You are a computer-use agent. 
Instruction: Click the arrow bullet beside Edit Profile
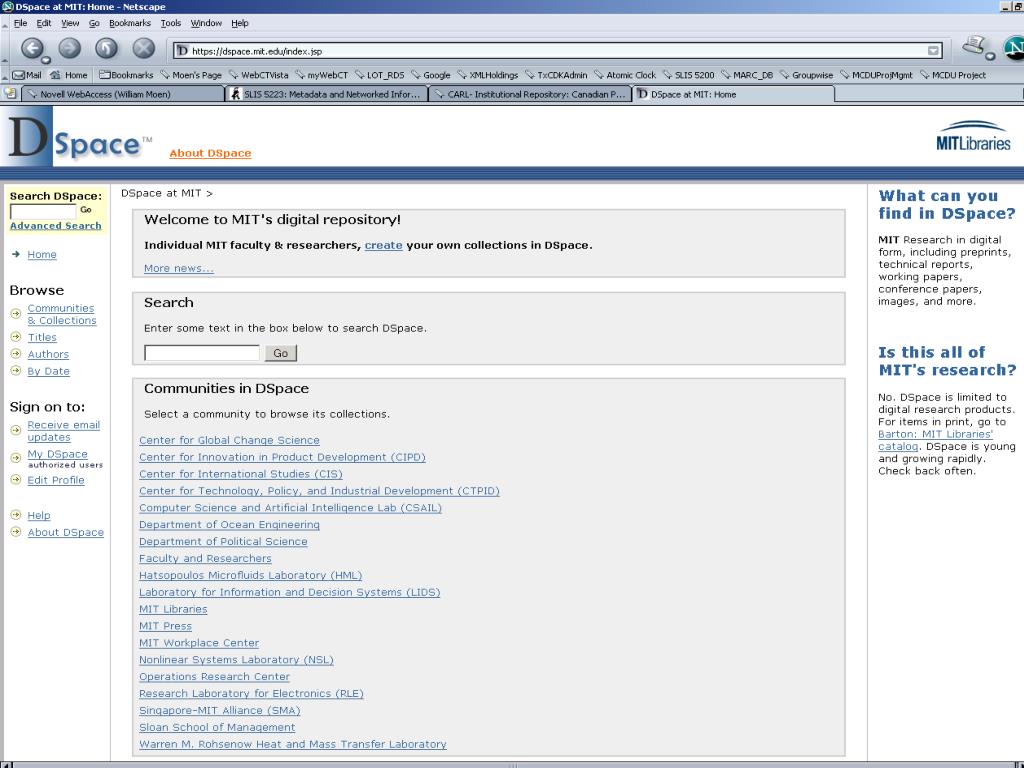(x=16, y=480)
